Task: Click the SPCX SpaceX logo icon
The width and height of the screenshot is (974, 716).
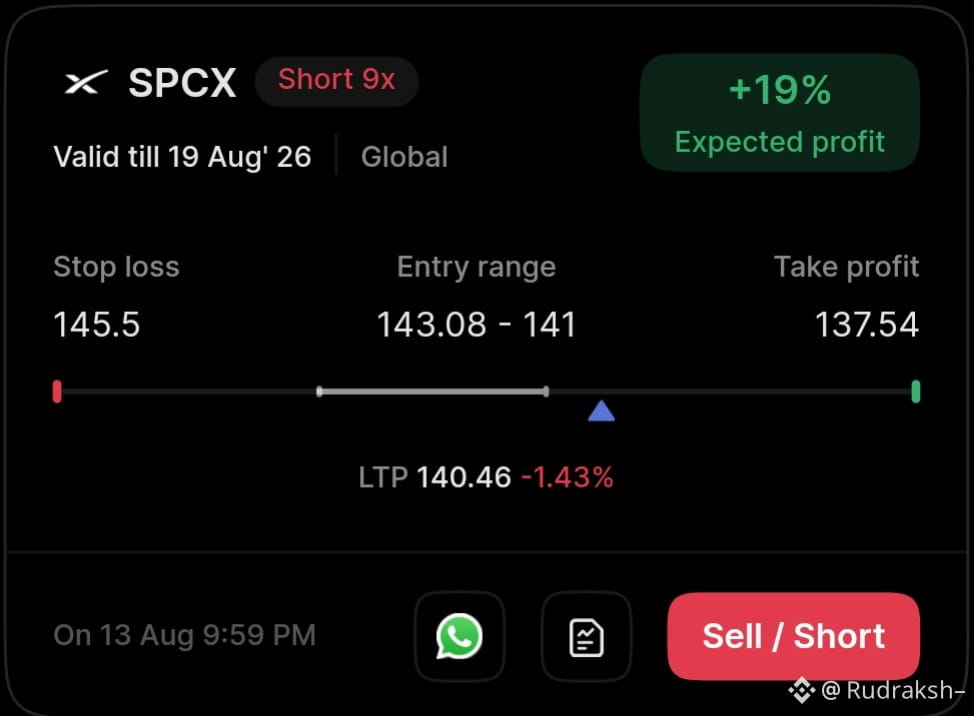Action: point(86,82)
